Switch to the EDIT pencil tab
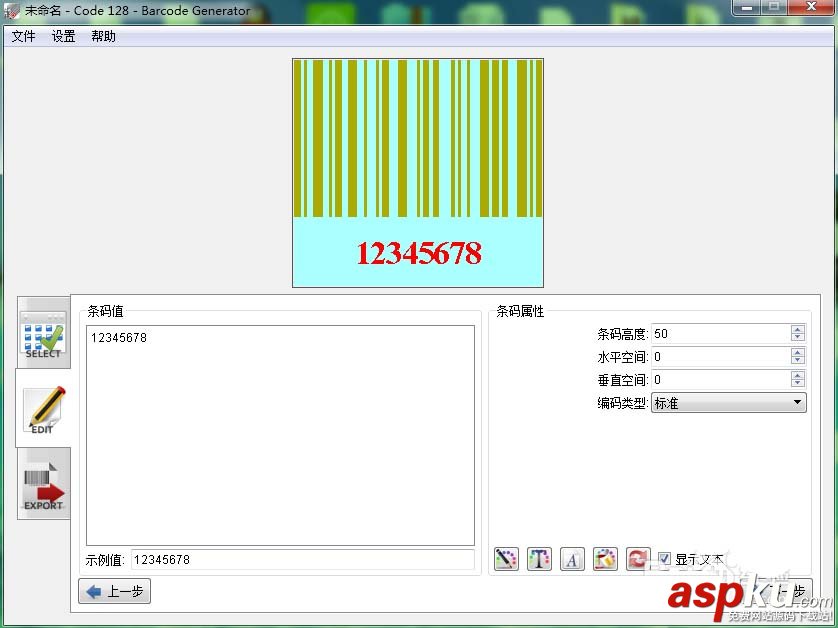The width and height of the screenshot is (838, 628). click(43, 408)
